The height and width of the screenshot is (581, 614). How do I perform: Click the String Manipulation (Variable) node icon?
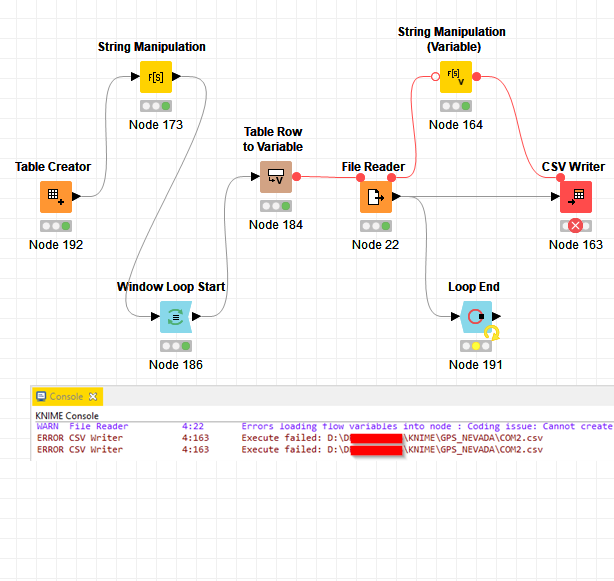pyautogui.click(x=455, y=77)
